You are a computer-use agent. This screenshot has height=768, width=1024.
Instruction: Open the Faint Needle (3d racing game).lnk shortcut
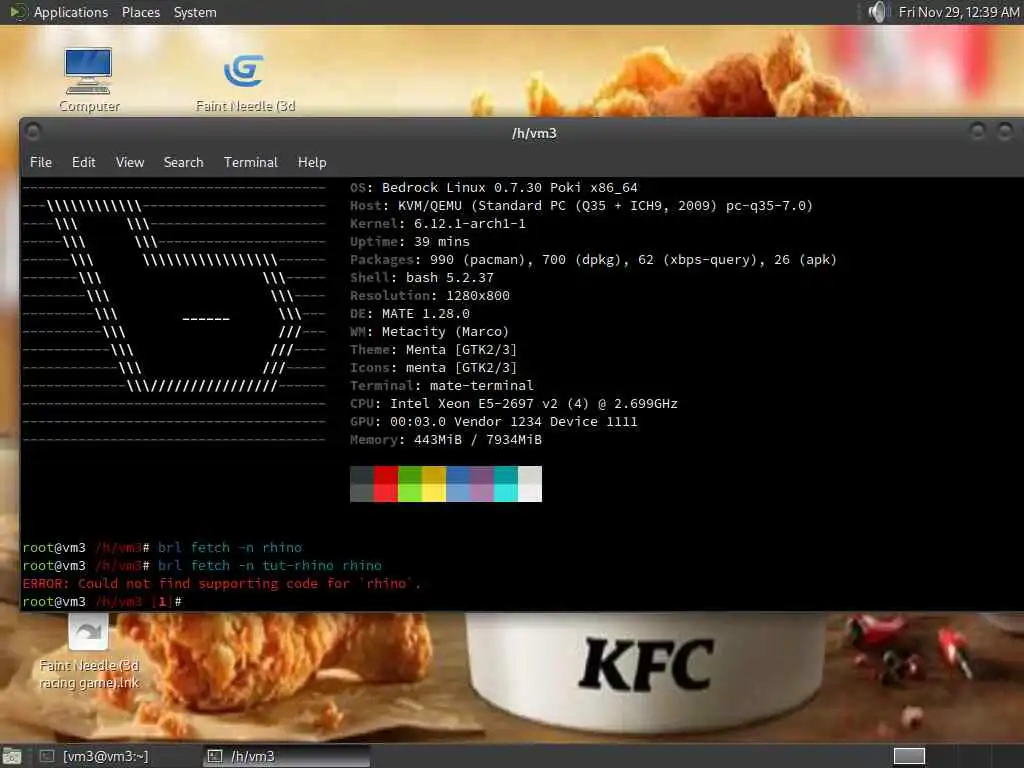point(89,653)
